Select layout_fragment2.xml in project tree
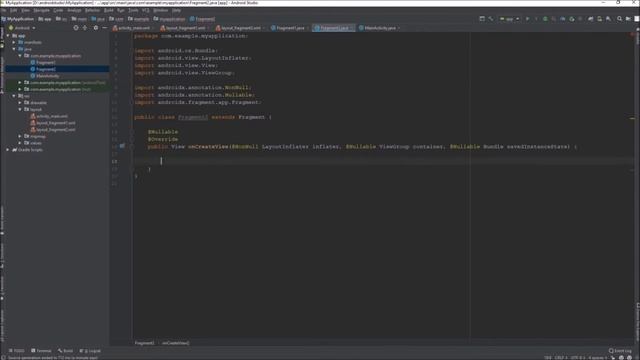Screen dimensions: 640x360 53,129
